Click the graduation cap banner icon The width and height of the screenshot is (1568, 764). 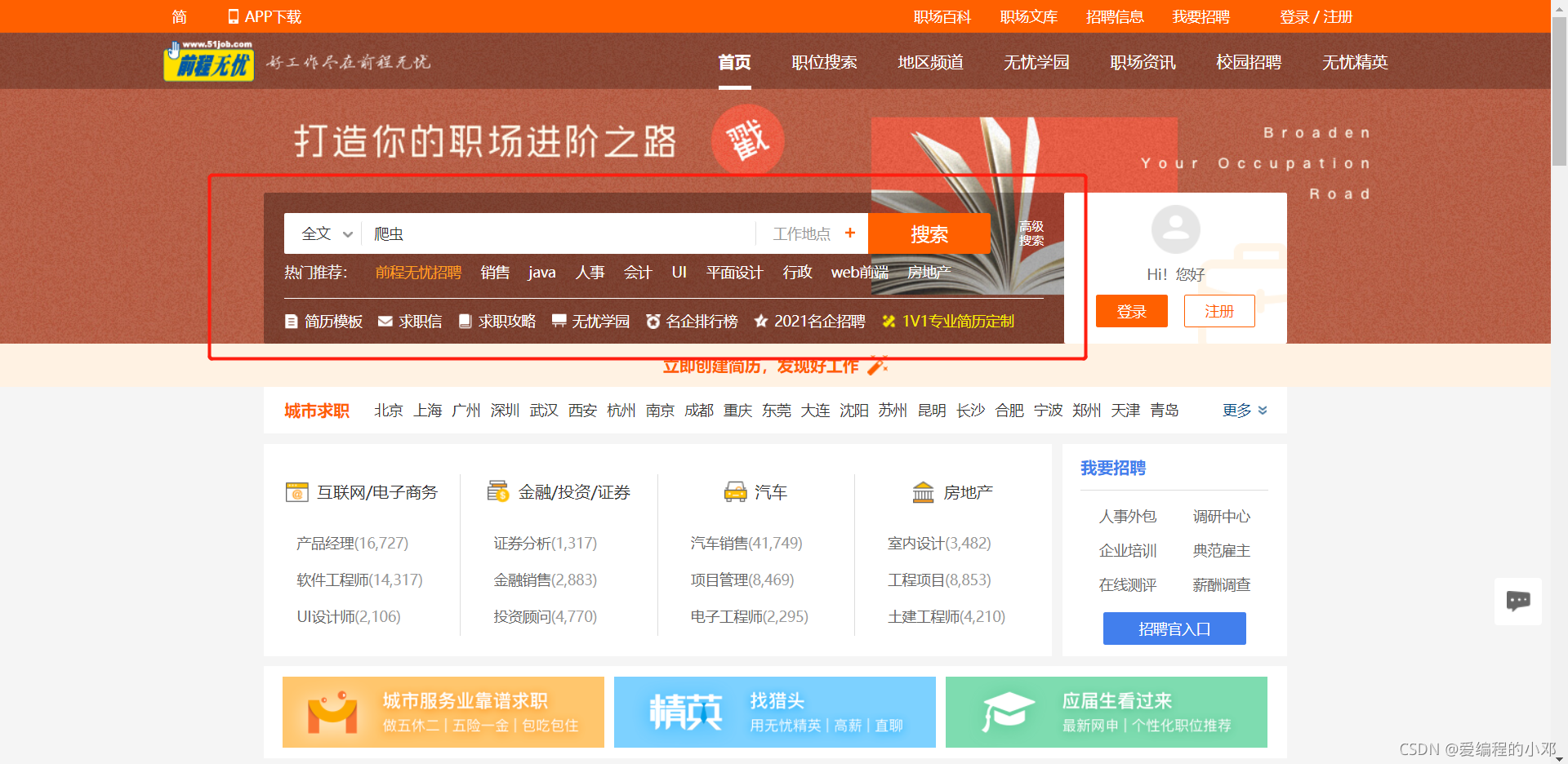pos(1007,711)
